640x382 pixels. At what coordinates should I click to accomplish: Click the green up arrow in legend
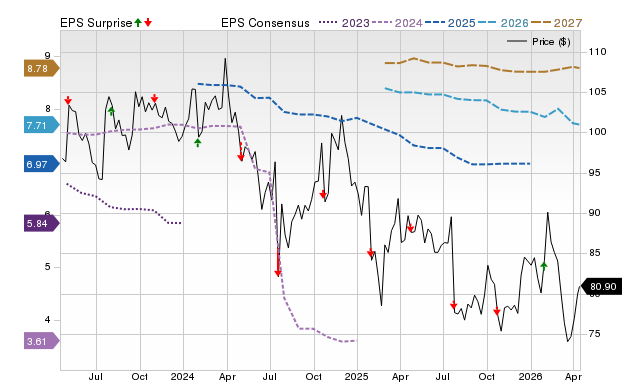[x=138, y=22]
